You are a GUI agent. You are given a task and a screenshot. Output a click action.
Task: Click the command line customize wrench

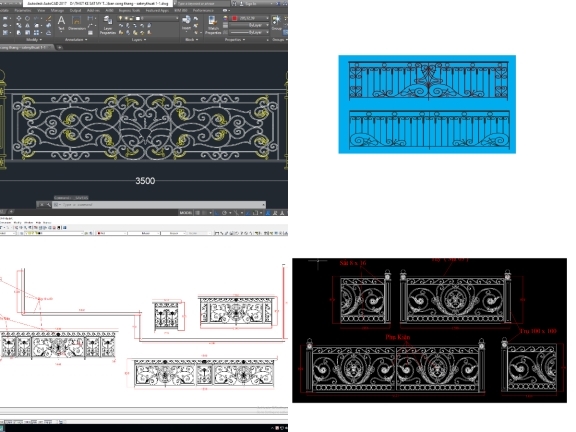click(x=48, y=205)
